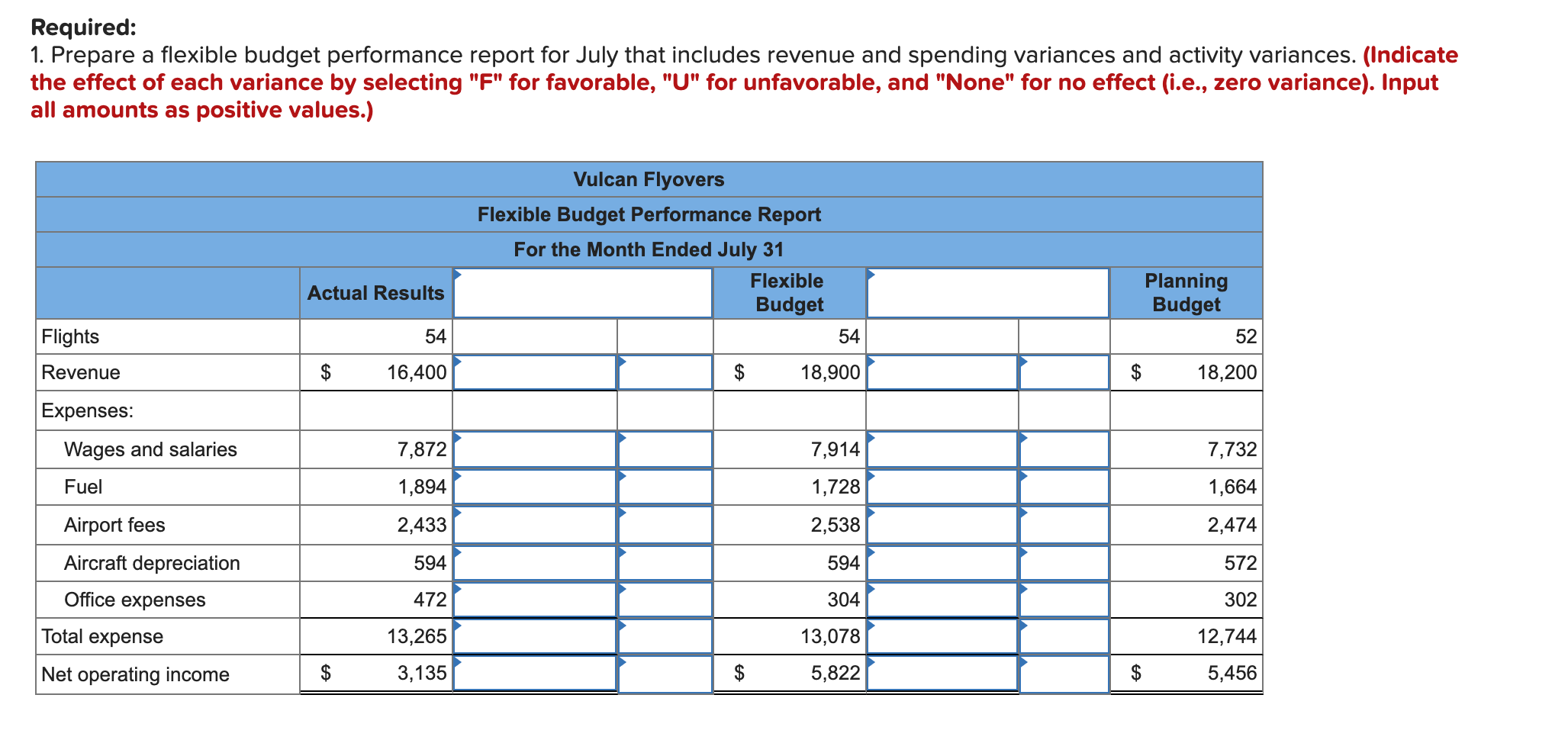Viewport: 1568px width, 756px height.
Task: Open Aircraft depreciation activity variance effect dropdown
Action: (x=1064, y=563)
